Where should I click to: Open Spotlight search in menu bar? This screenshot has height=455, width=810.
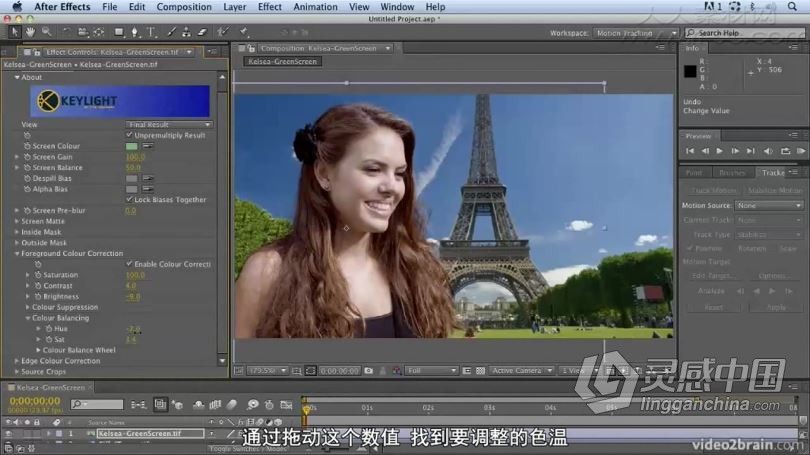(792, 7)
